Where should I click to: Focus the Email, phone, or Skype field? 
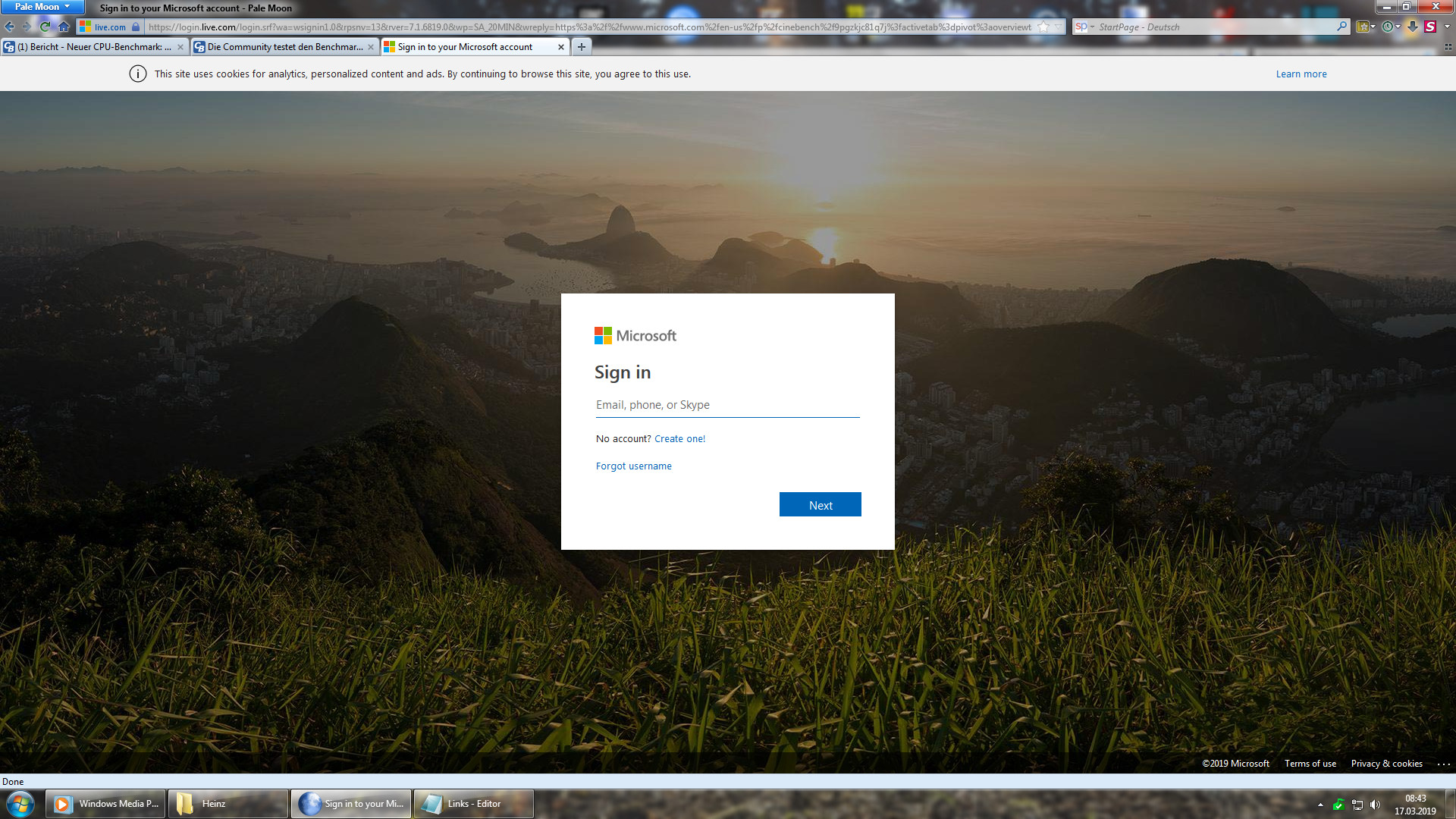(x=726, y=405)
